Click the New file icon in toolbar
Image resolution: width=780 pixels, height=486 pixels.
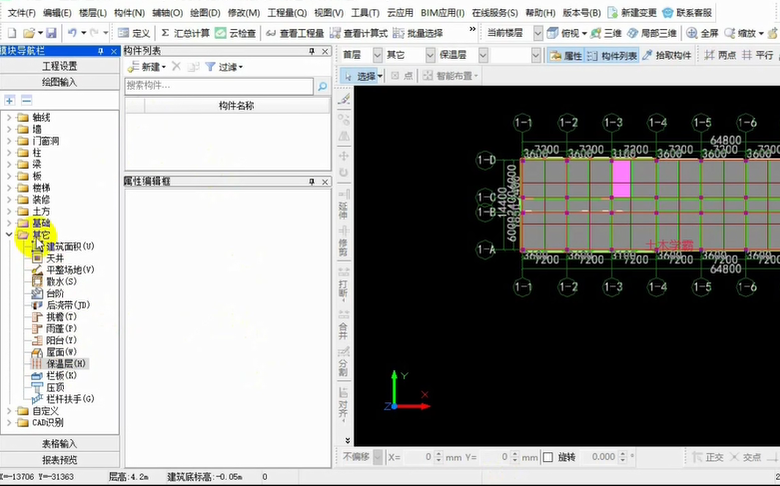[x=11, y=33]
